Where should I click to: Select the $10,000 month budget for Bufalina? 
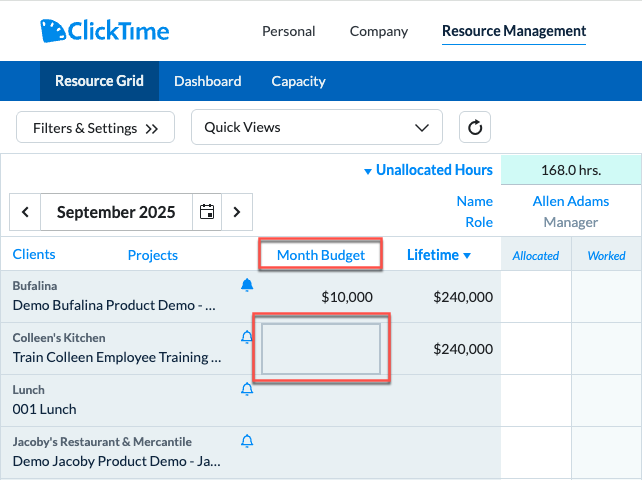(347, 297)
